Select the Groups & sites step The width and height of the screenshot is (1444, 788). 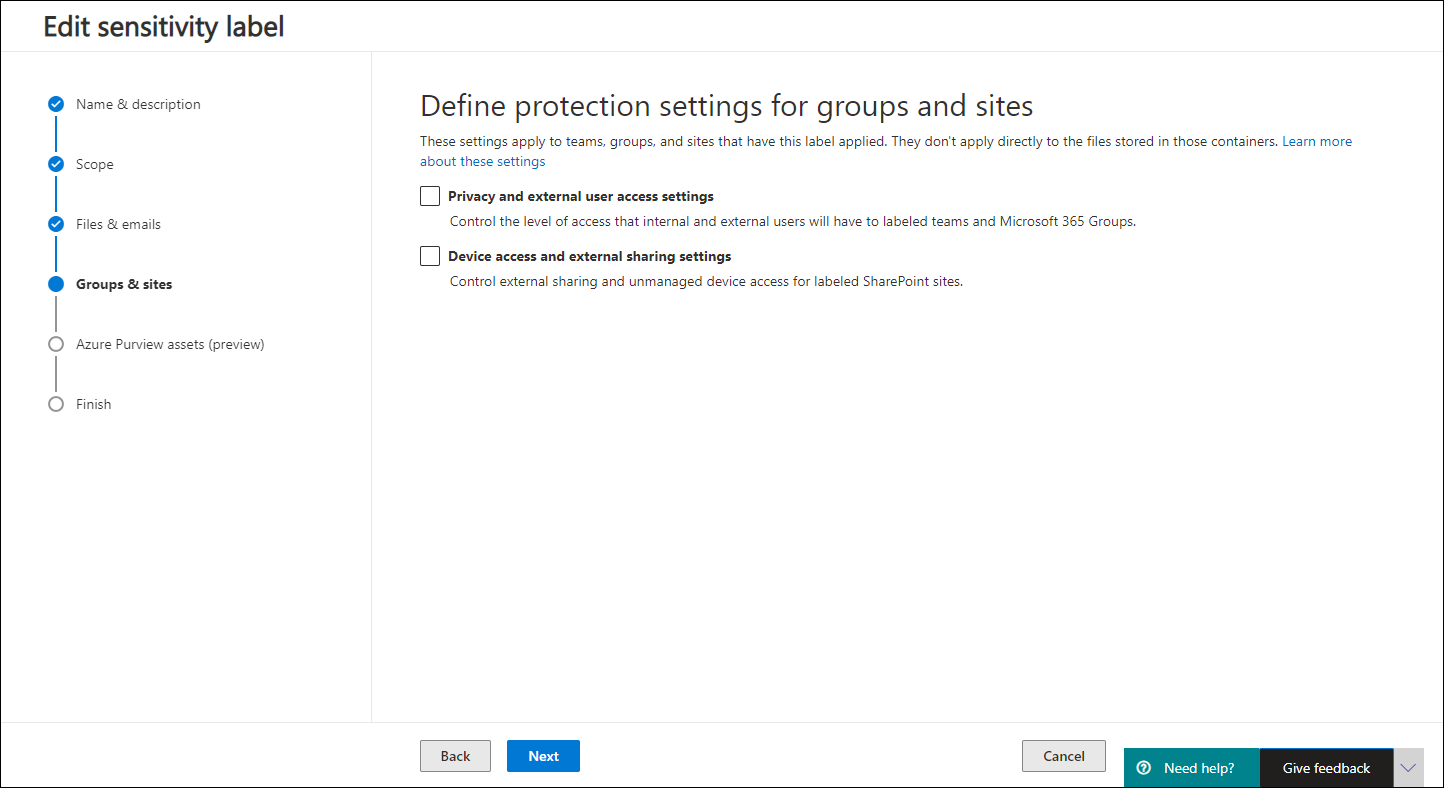click(124, 284)
